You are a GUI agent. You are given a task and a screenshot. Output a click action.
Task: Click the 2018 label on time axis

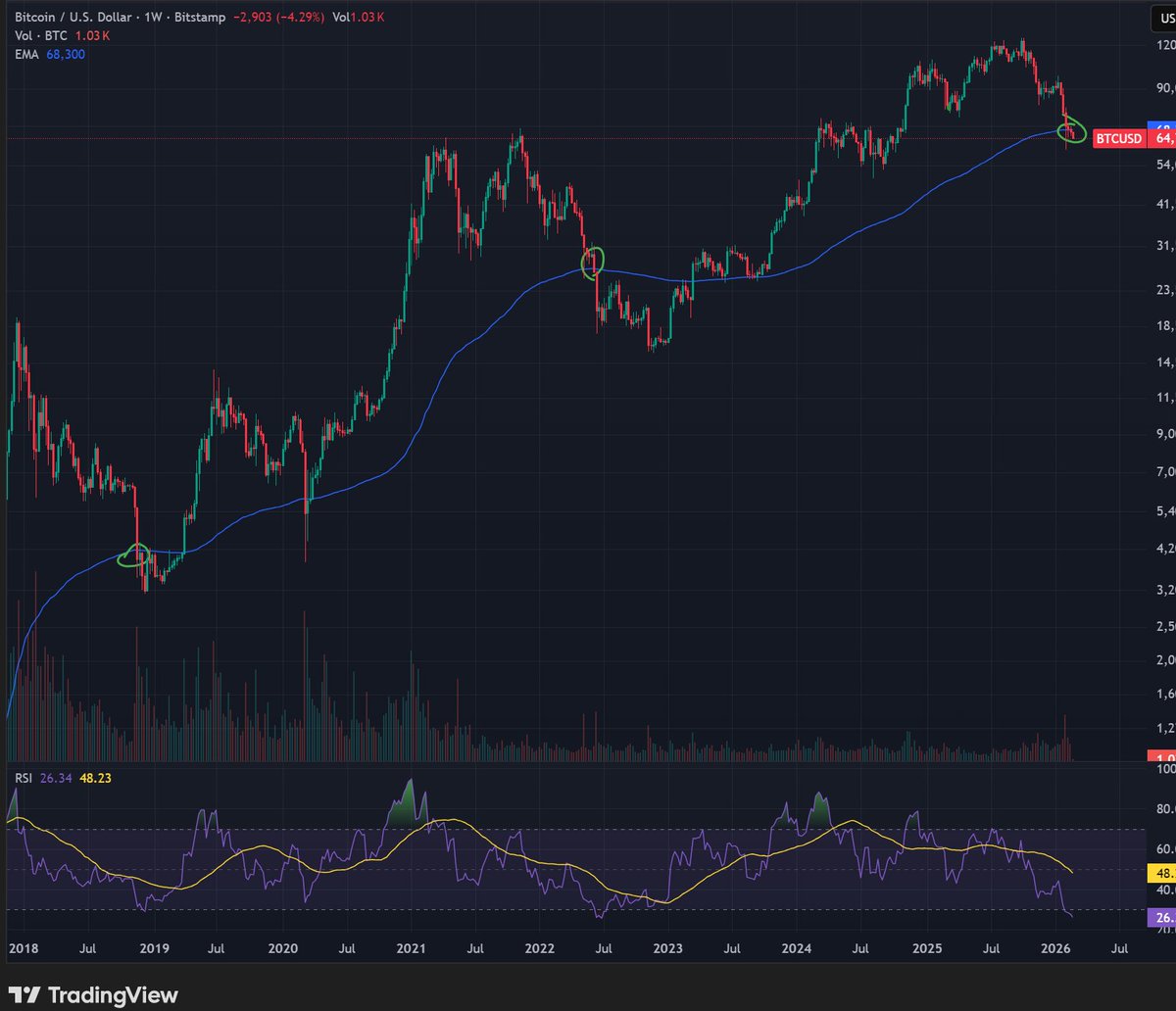[22, 948]
